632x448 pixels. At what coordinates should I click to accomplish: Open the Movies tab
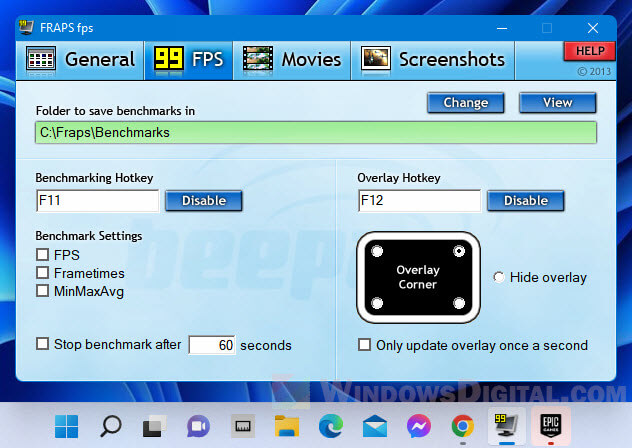pos(292,60)
